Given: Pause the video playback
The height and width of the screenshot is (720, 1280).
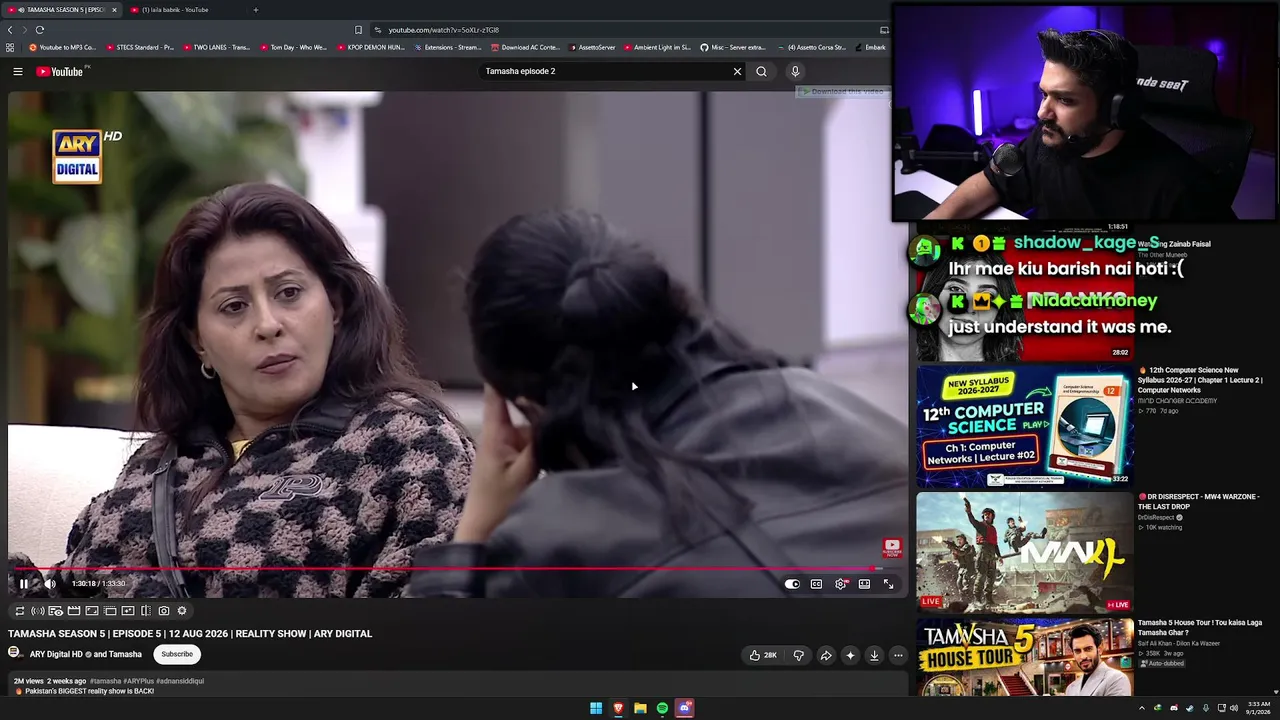Looking at the screenshot, I should [x=24, y=584].
